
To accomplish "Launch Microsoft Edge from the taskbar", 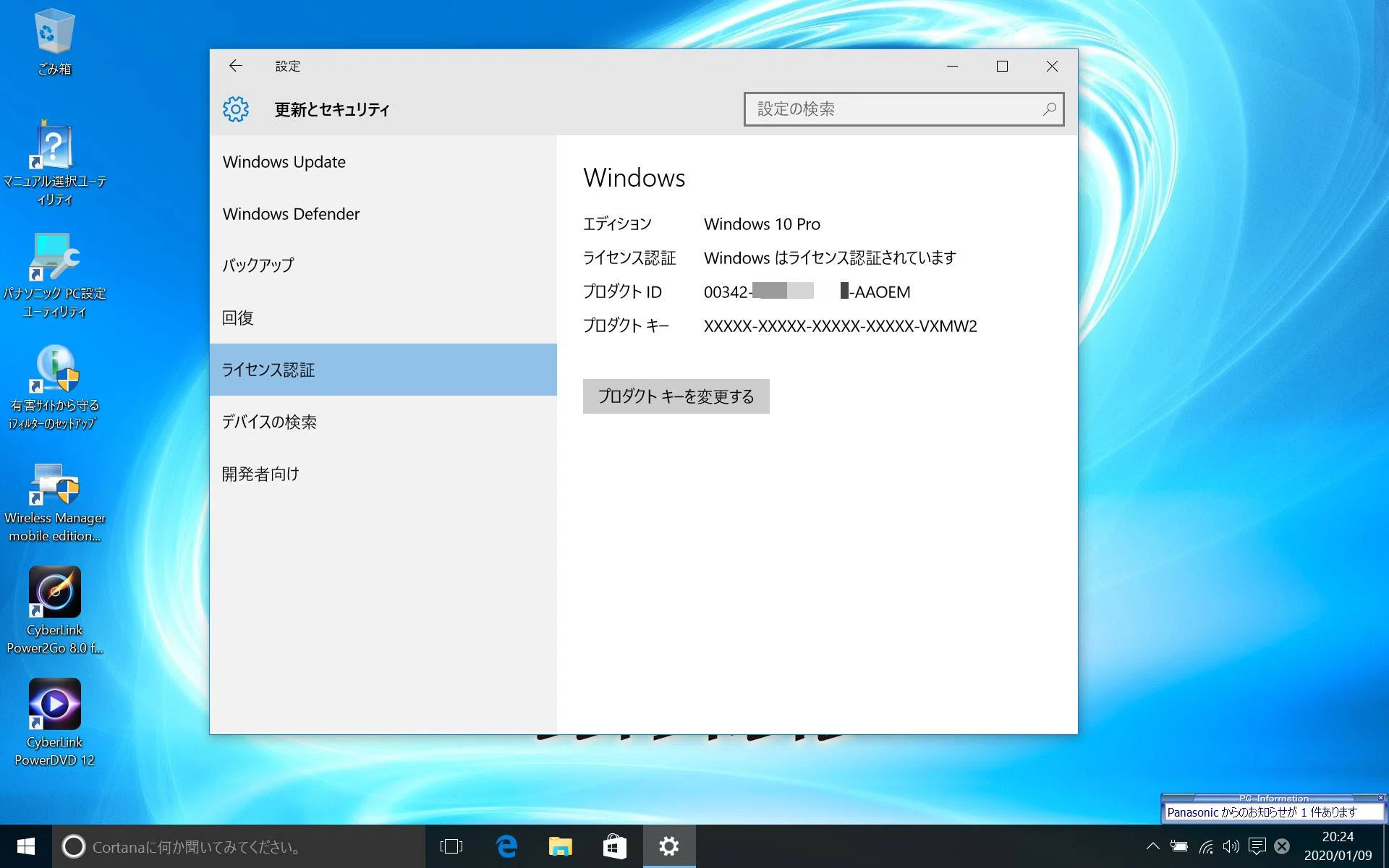I will 506,846.
